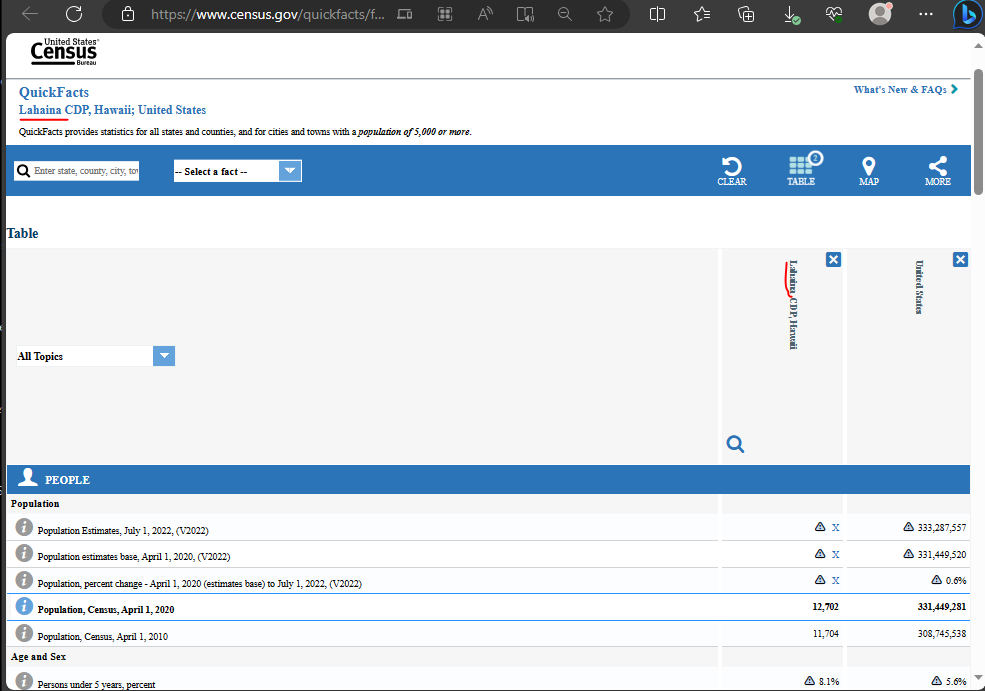Open the Immersive Reader icon
Viewport: 985px width, 691px height.
point(525,14)
